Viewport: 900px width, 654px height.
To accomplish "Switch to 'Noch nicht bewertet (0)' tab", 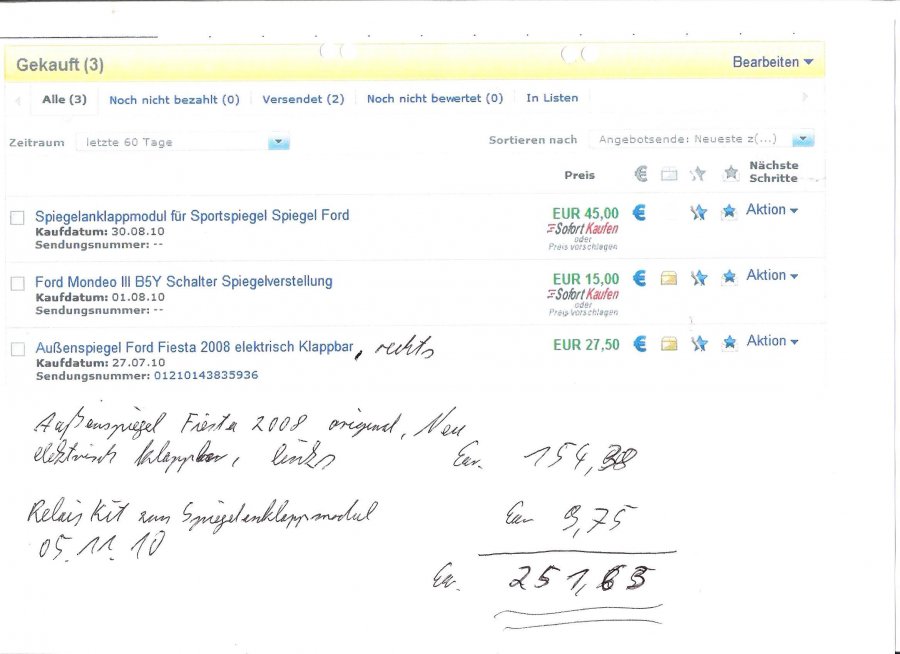I will (434, 99).
